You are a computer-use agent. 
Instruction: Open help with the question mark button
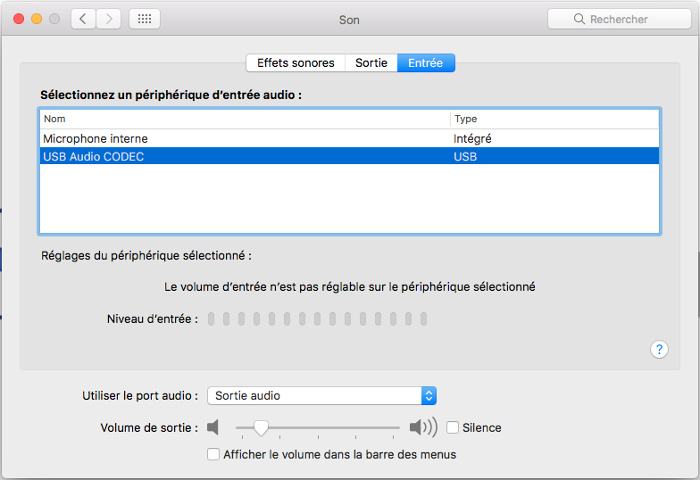pos(659,349)
